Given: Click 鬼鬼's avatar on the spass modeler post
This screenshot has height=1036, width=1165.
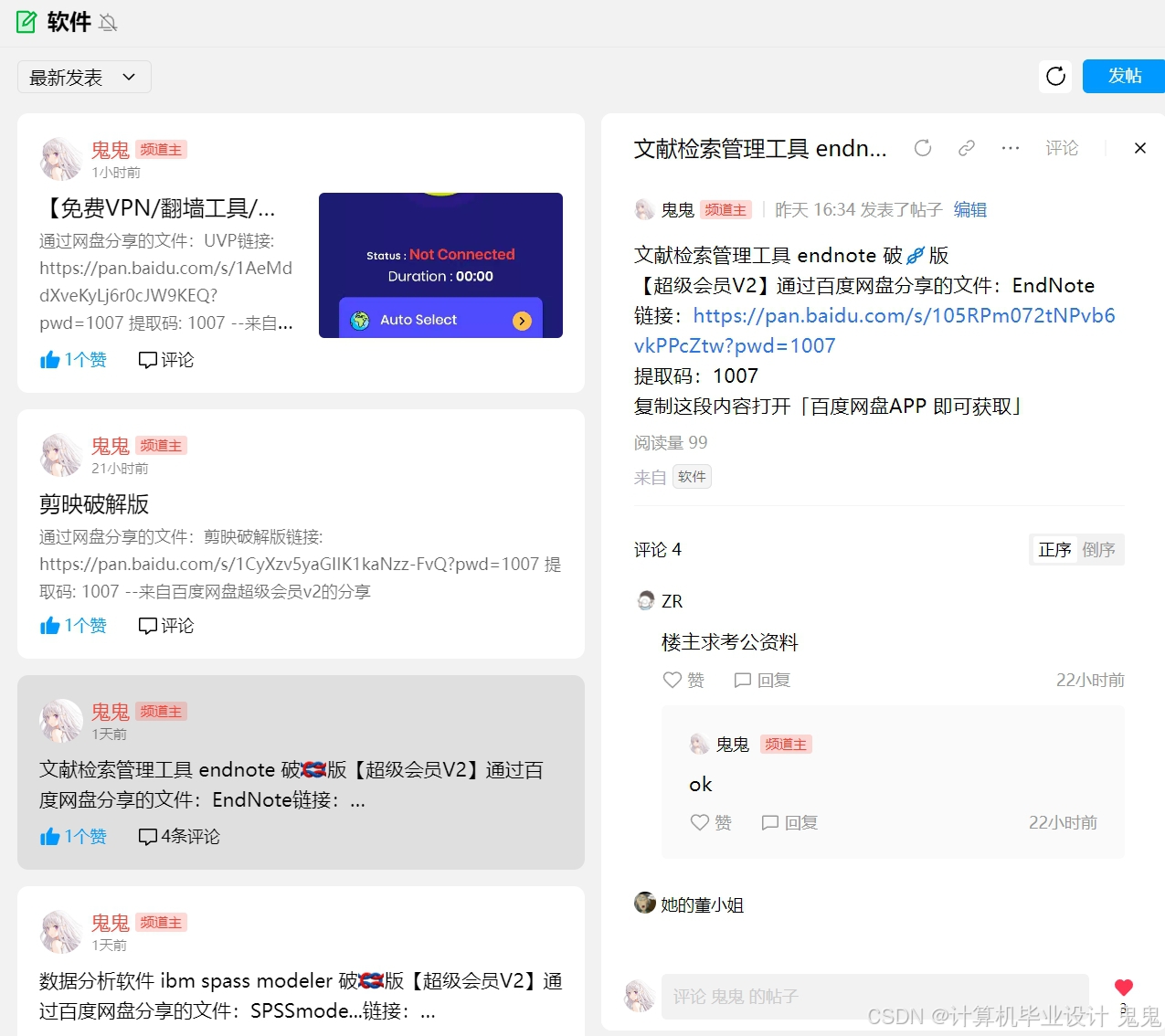Looking at the screenshot, I should 61,932.
